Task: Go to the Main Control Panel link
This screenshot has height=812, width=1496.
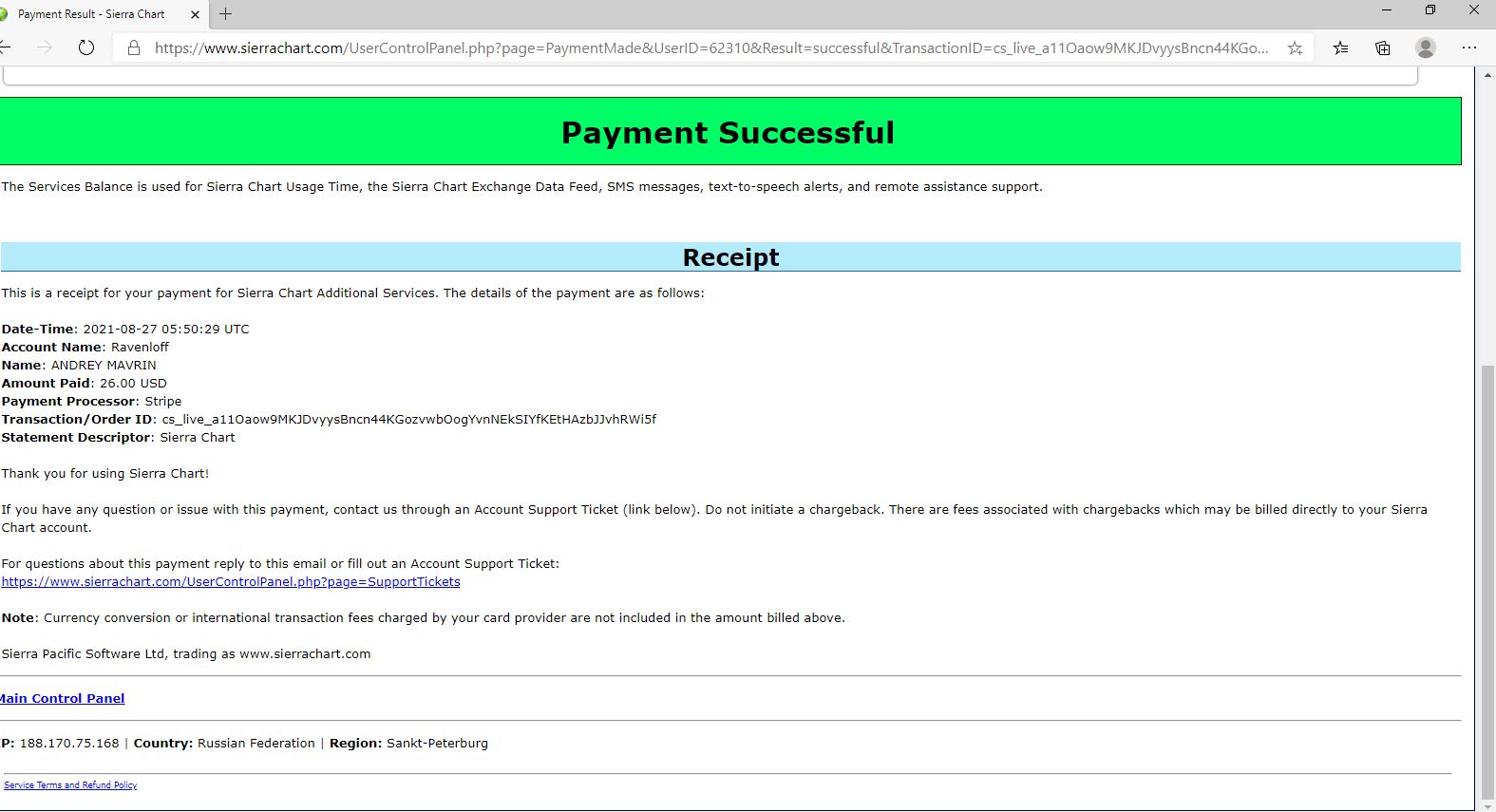Action: [63, 698]
